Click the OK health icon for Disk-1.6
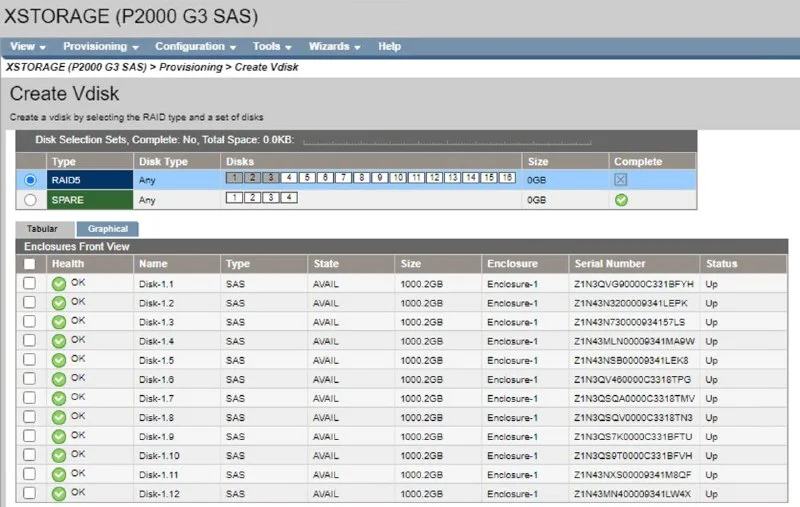Screen dimensions: 800x507 pos(59,379)
